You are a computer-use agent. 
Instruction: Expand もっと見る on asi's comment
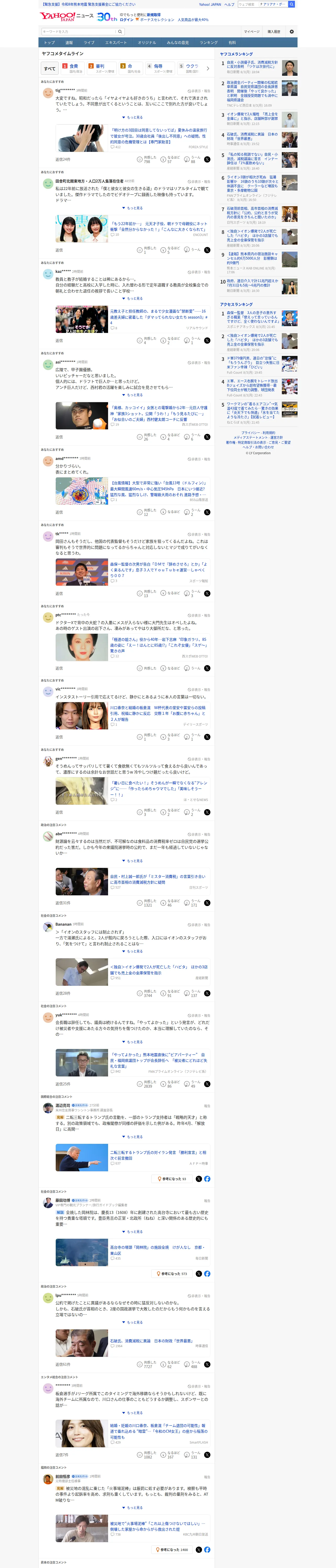(132, 395)
